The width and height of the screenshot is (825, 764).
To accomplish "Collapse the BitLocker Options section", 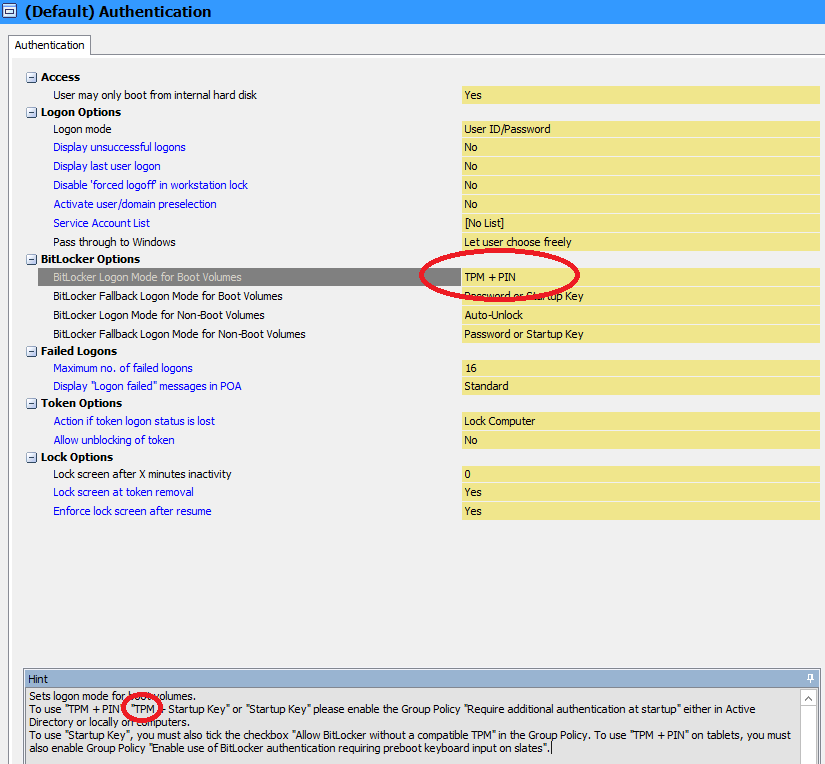I will point(32,259).
